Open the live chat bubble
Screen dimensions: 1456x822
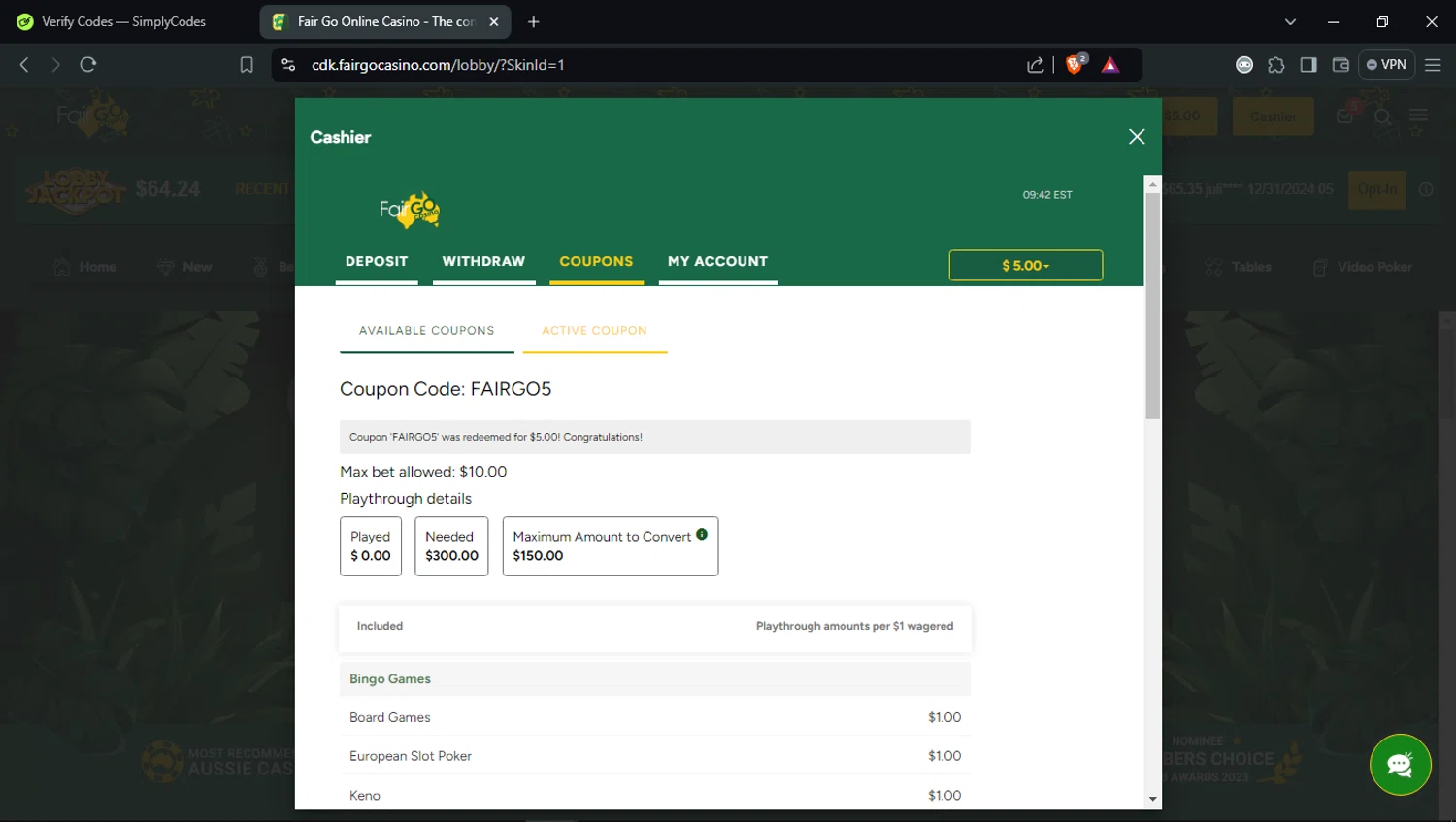1400,765
